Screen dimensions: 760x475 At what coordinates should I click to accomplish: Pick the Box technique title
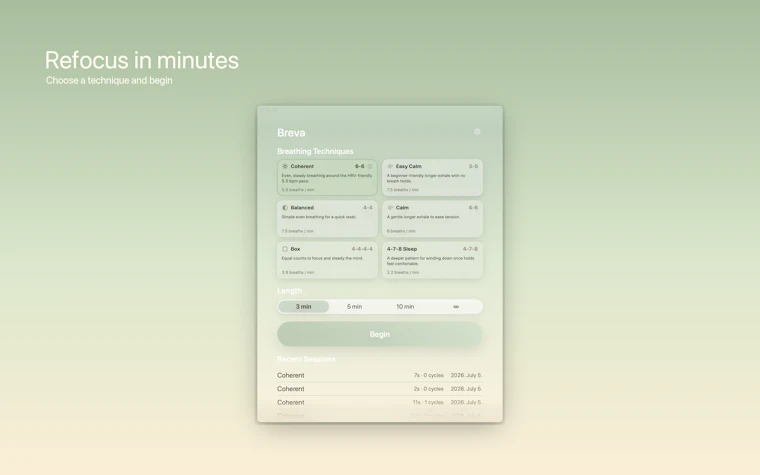tap(295, 249)
